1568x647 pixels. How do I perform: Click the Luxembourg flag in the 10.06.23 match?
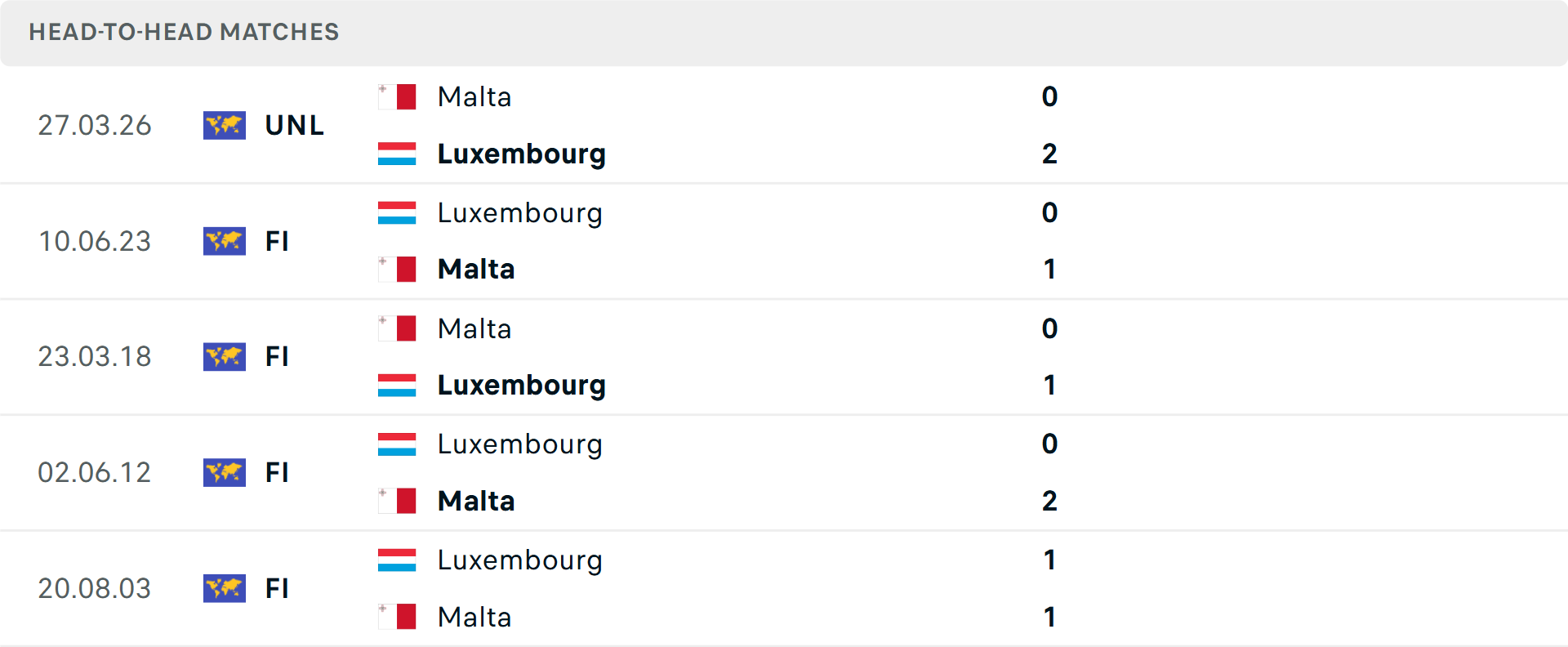click(x=397, y=213)
